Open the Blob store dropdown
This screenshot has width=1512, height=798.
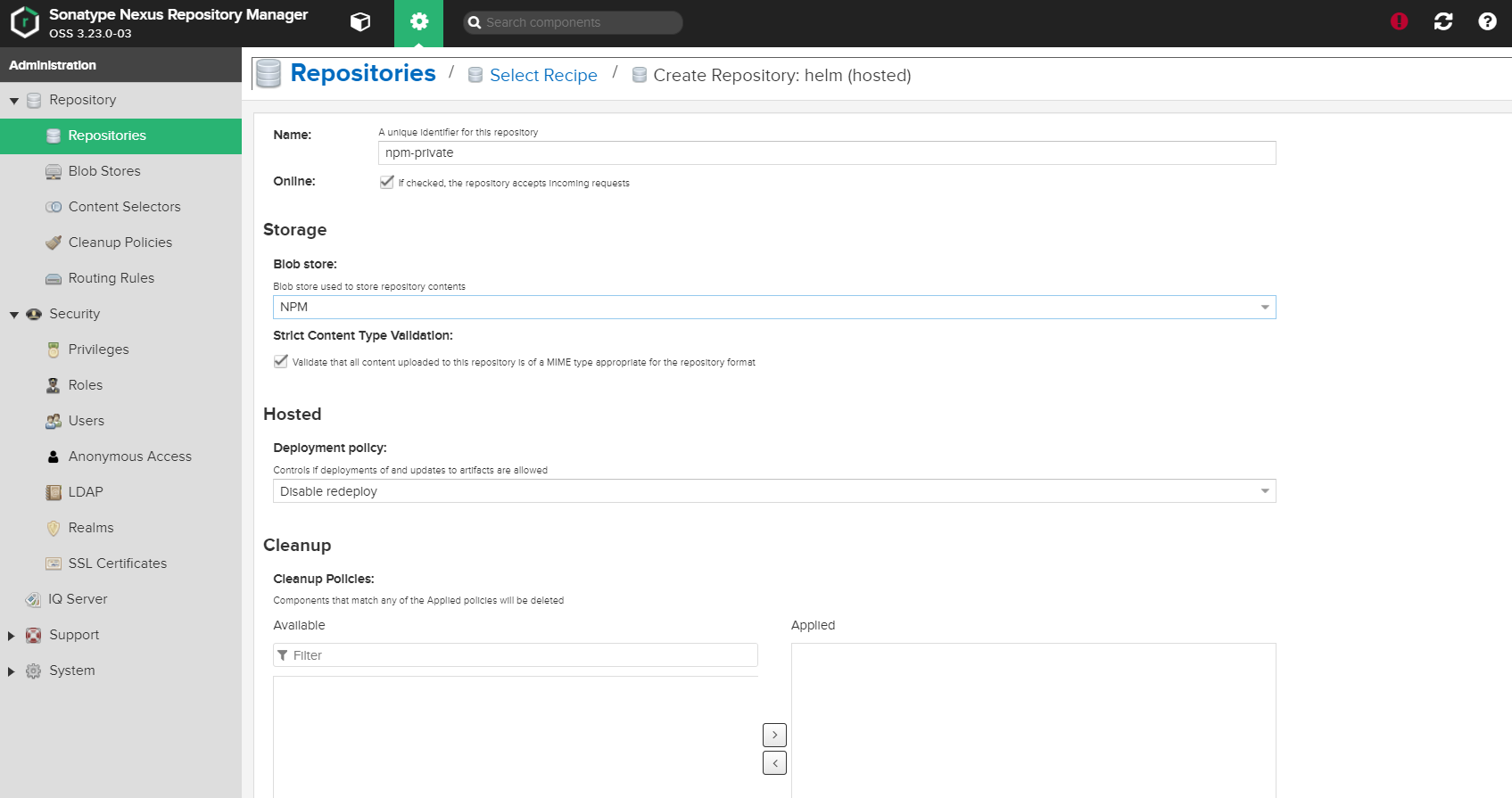[1264, 308]
